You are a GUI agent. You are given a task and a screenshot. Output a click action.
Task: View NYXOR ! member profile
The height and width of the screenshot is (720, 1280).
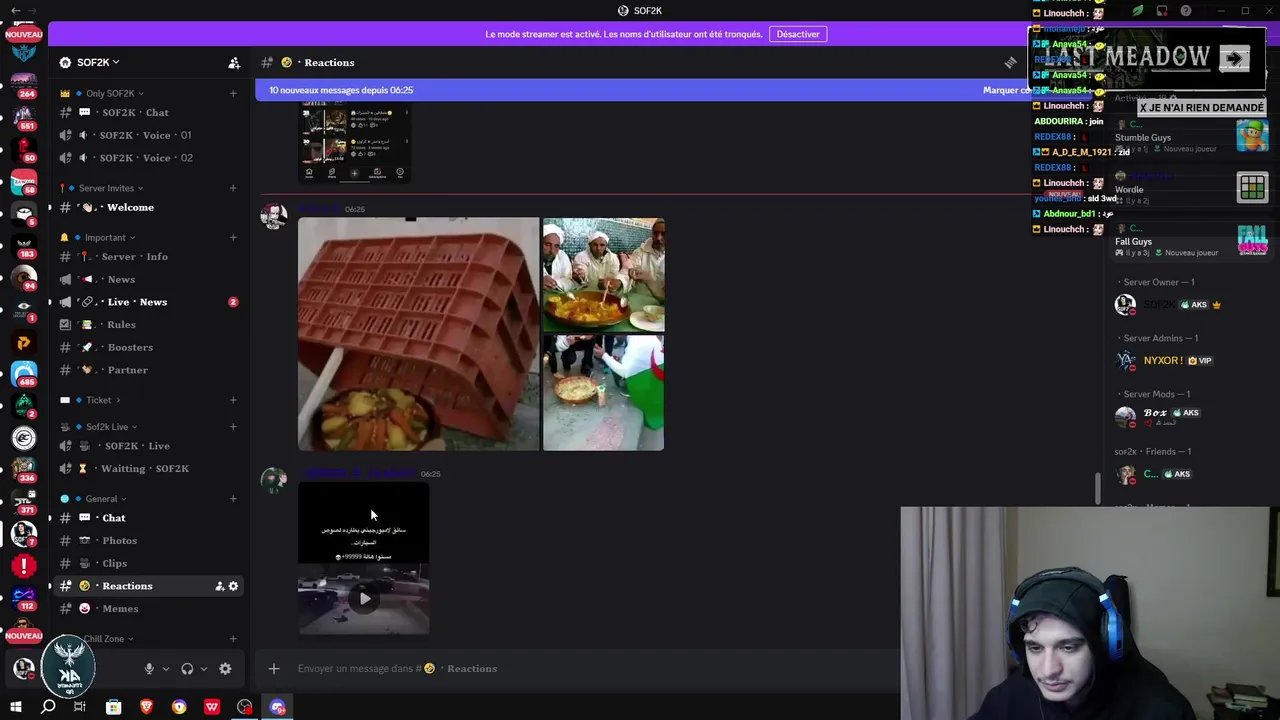point(1190,361)
